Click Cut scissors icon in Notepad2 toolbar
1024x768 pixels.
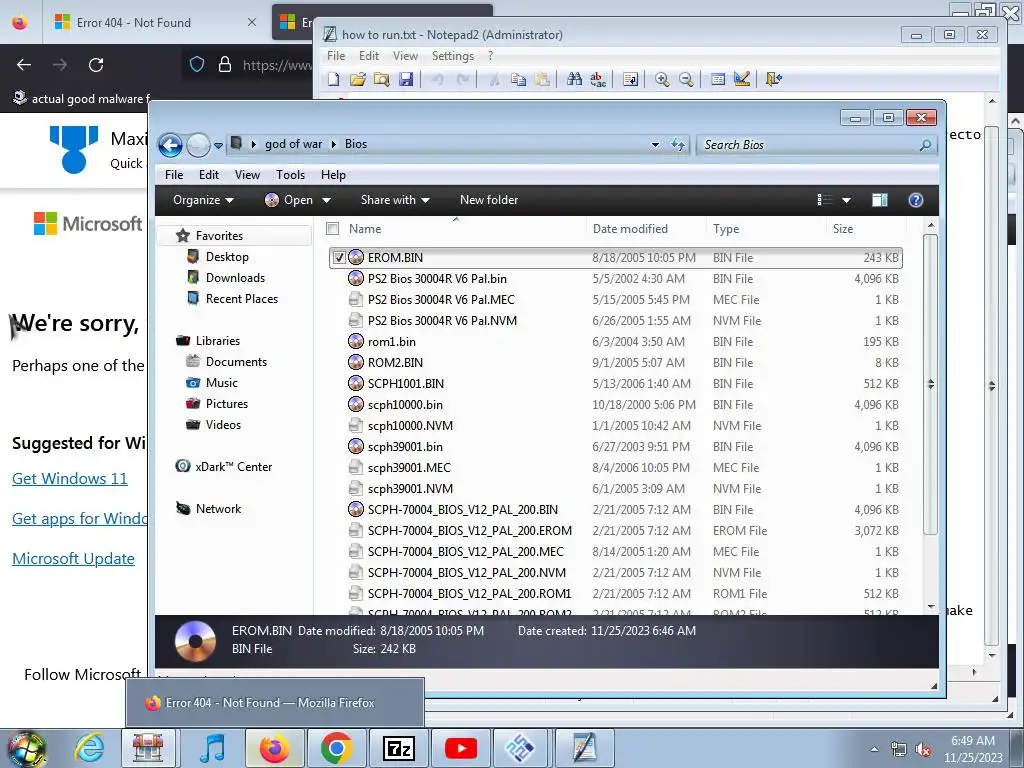494,79
